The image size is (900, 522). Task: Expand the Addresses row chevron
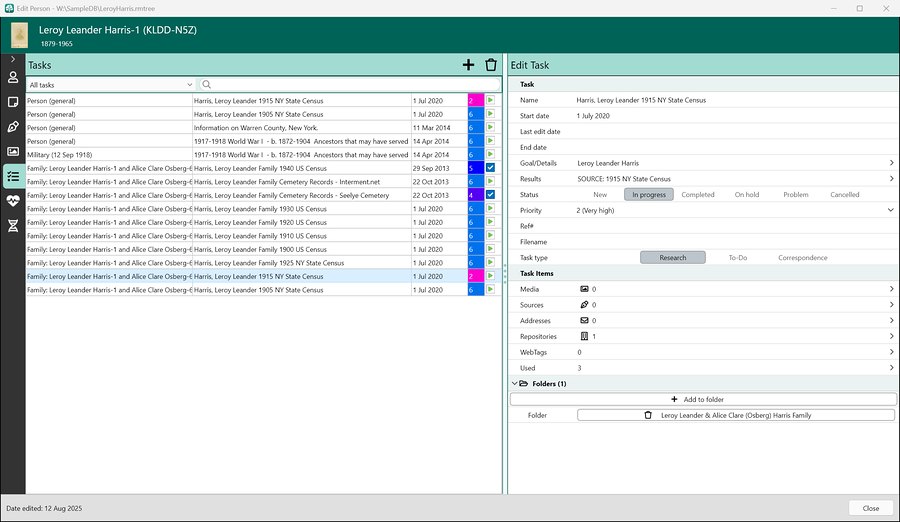tap(891, 320)
